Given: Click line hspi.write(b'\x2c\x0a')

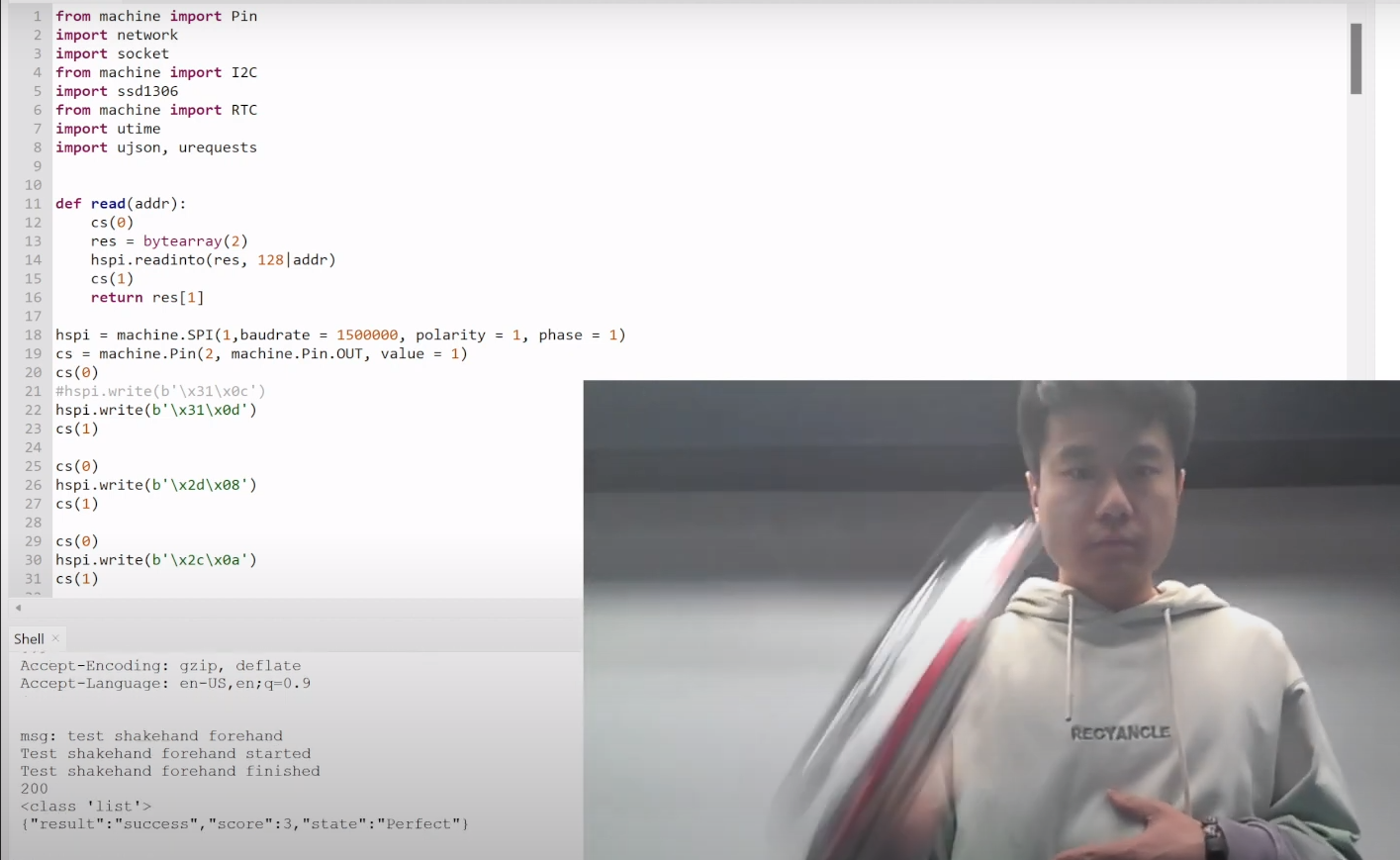Looking at the screenshot, I should [x=156, y=561].
